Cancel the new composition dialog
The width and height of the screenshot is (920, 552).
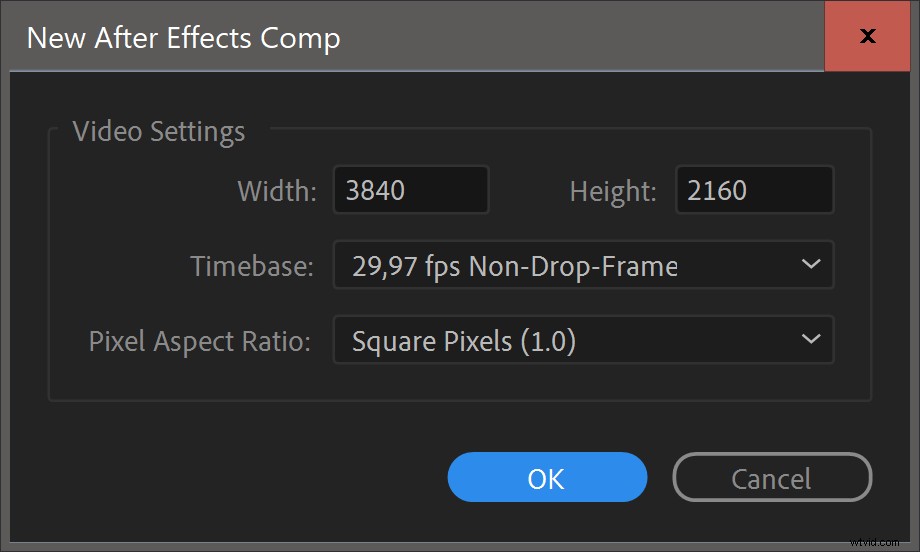pyautogui.click(x=772, y=478)
